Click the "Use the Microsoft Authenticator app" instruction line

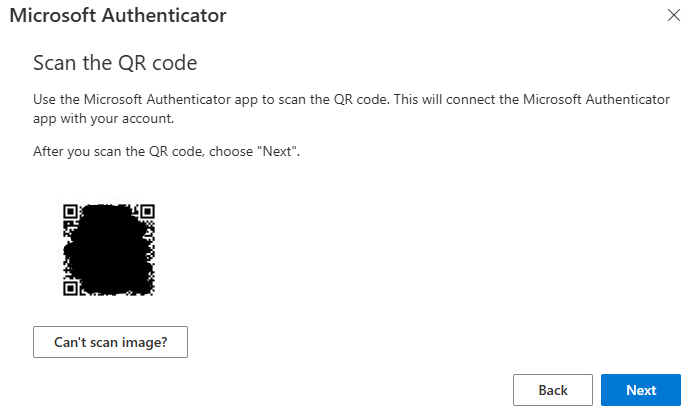pyautogui.click(x=351, y=99)
